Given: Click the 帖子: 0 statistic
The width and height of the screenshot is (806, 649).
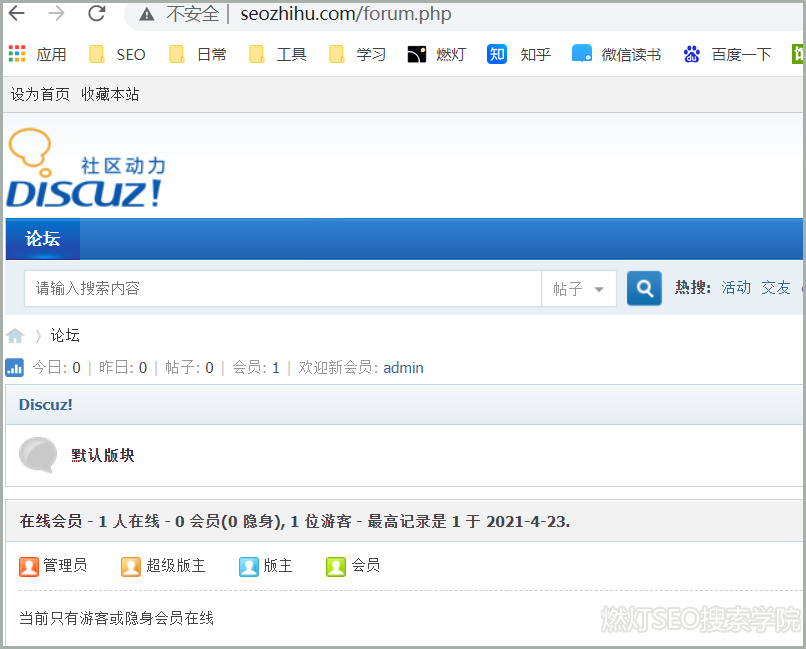Looking at the screenshot, I should coord(189,368).
